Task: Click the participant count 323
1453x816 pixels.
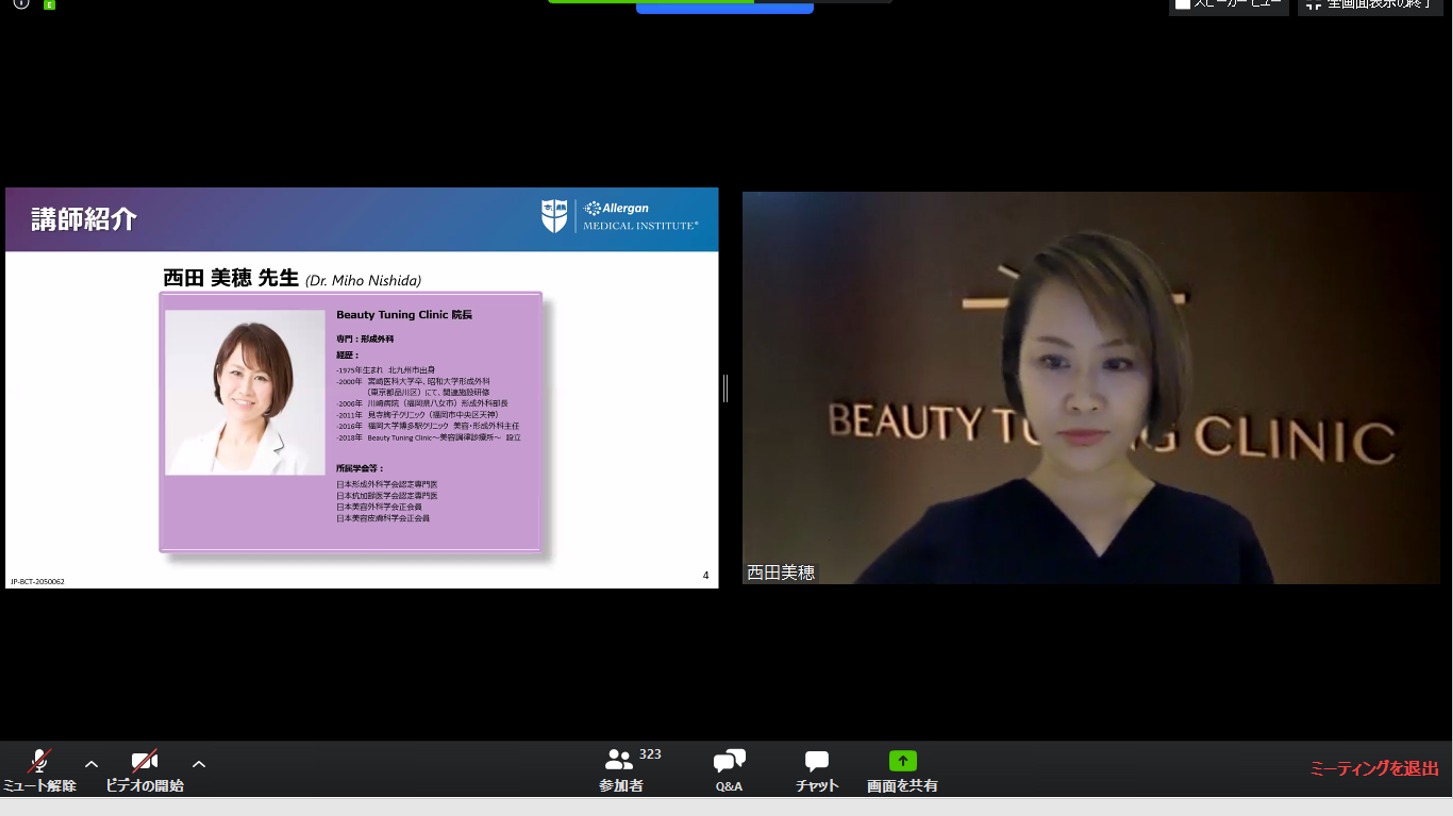Action: coord(650,754)
